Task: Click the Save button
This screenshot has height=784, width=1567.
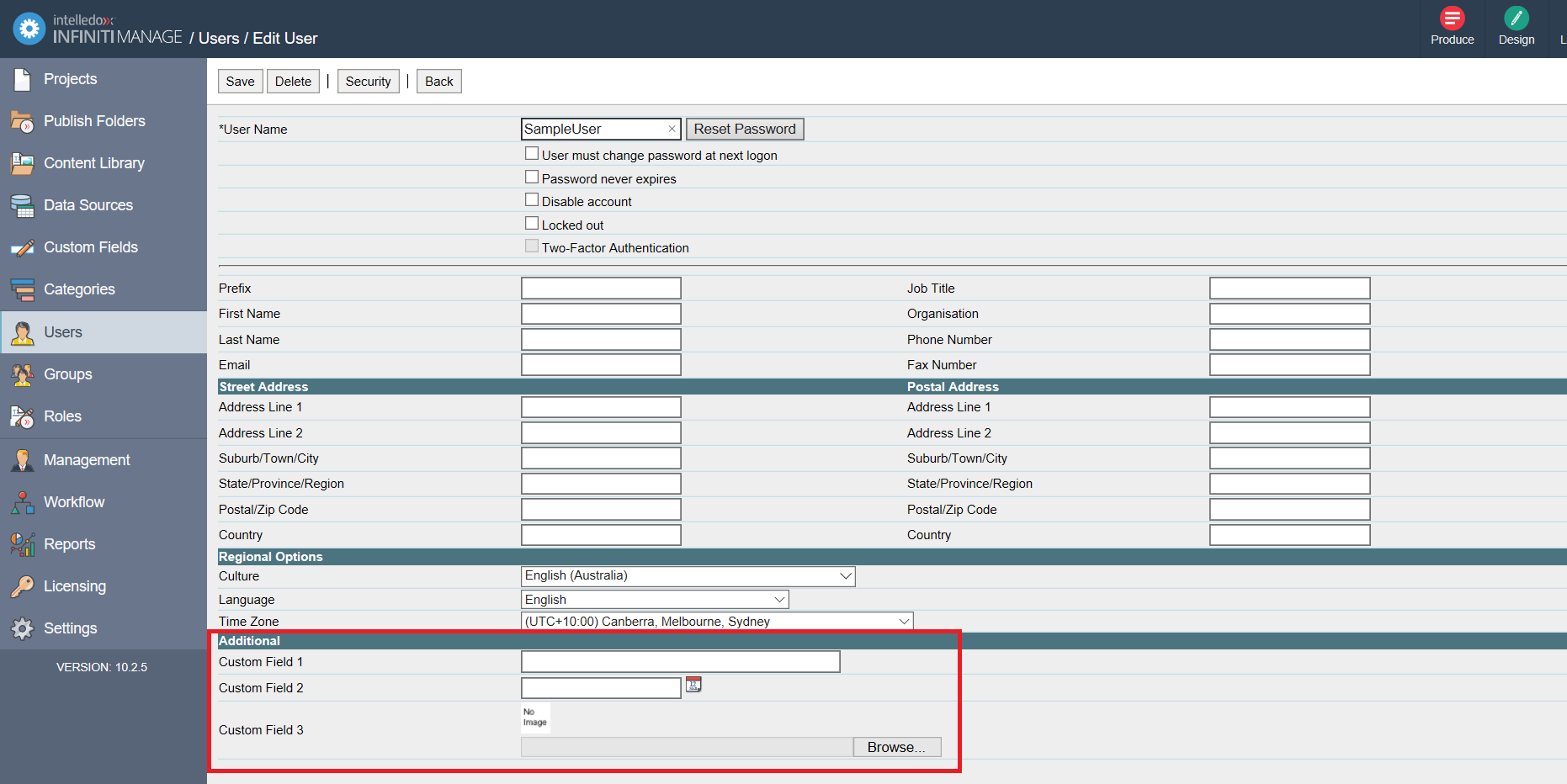Action: pyautogui.click(x=240, y=82)
